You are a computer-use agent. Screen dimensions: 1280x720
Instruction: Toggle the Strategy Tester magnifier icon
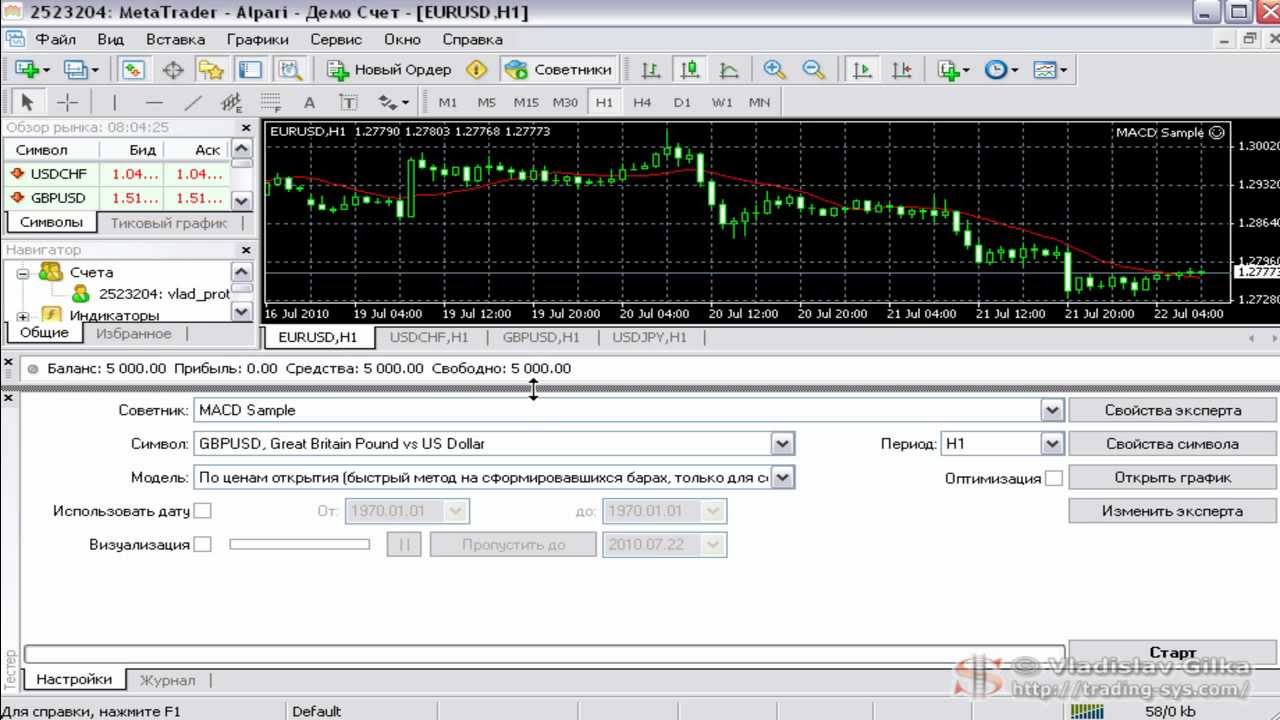pos(290,70)
